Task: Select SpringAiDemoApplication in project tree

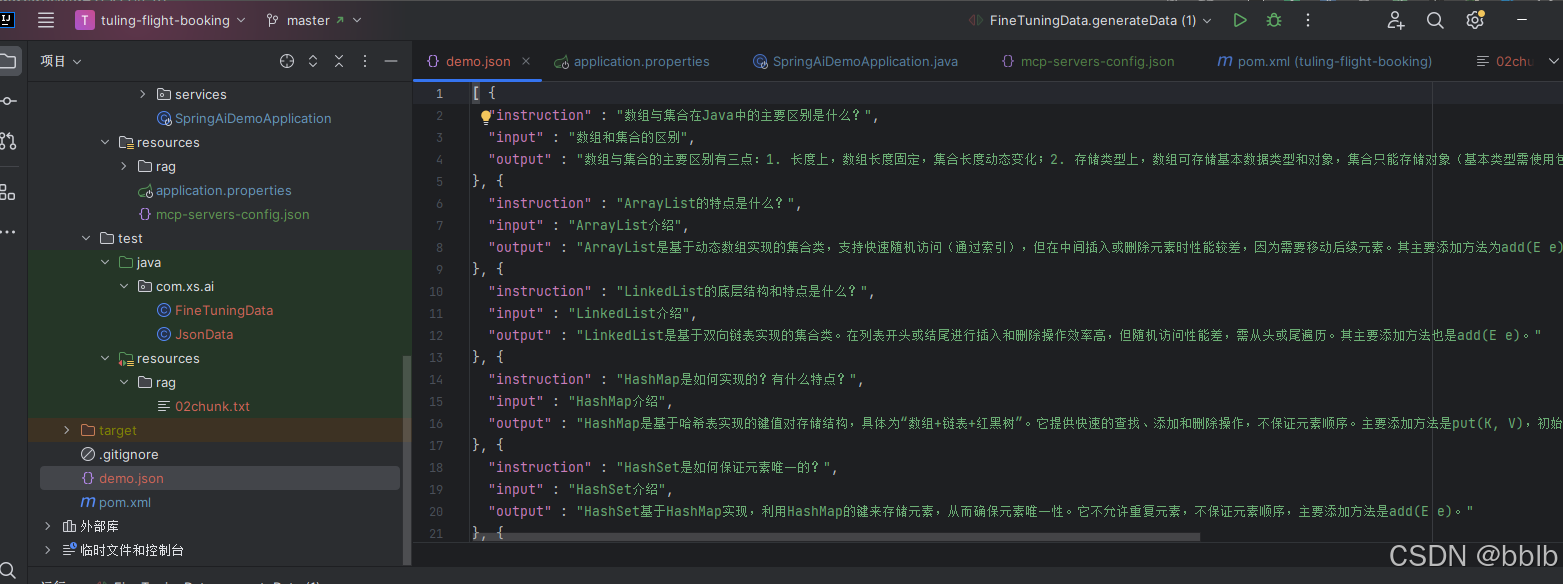Action: coord(253,118)
